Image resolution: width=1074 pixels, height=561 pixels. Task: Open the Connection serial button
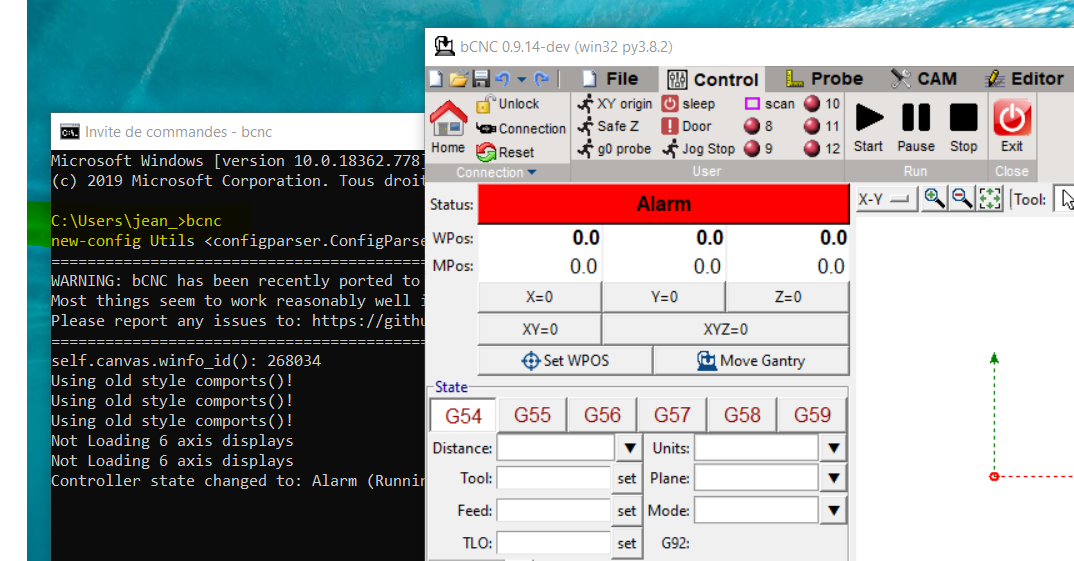point(521,128)
